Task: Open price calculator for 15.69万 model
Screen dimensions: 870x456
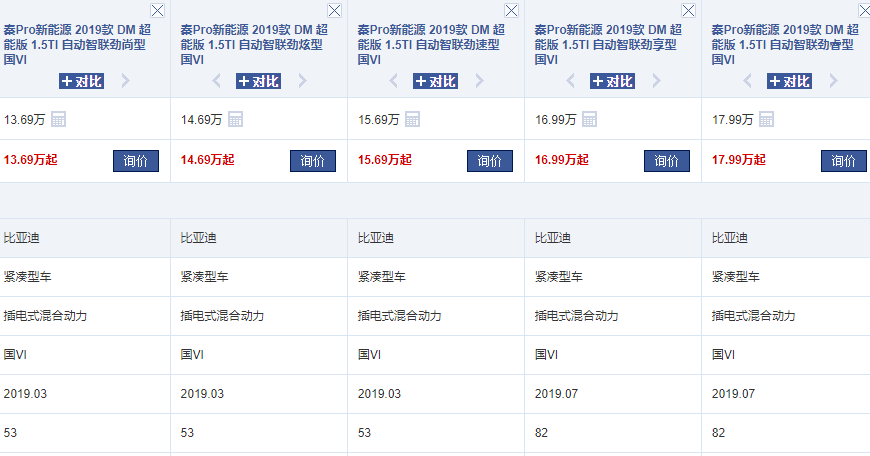Action: [x=413, y=120]
